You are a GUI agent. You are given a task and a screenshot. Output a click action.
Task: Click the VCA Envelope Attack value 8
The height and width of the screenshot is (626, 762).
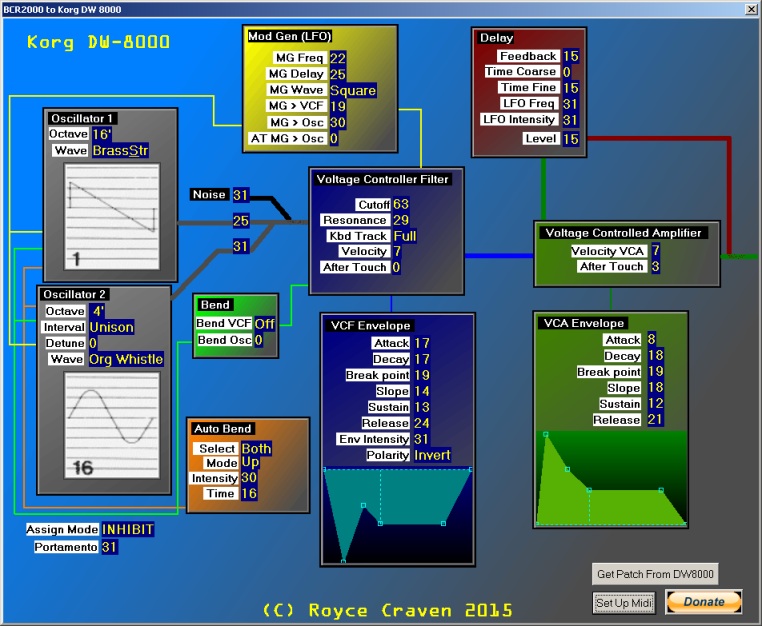pyautogui.click(x=651, y=339)
